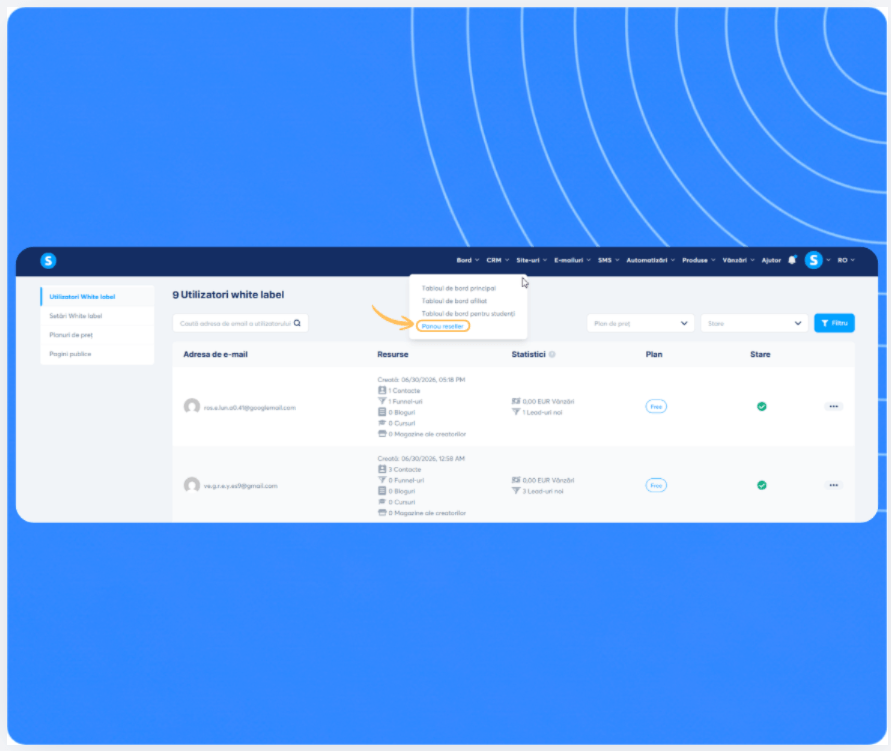
Task: Click the 9 Utilizatori white label heading
Action: [228, 295]
